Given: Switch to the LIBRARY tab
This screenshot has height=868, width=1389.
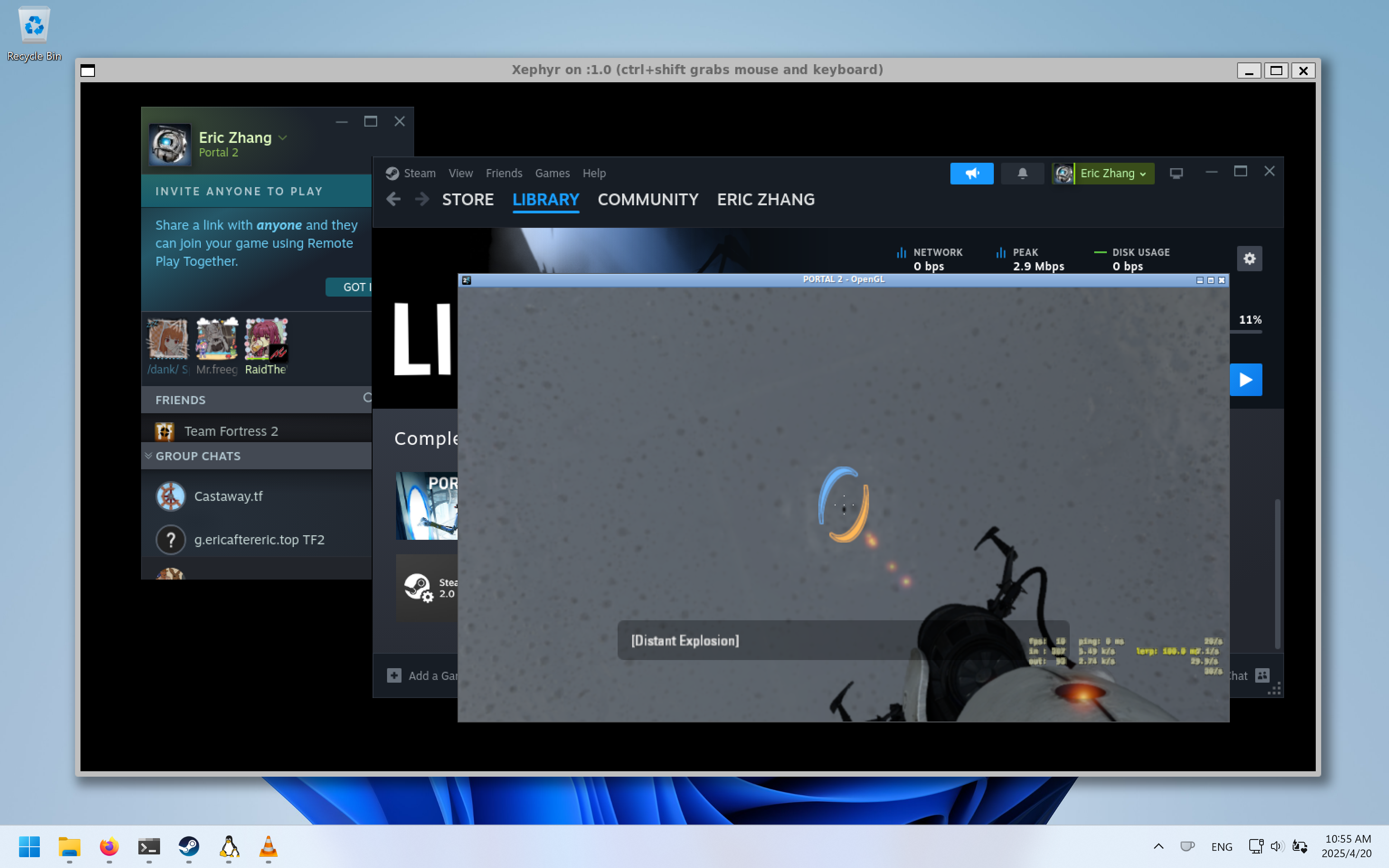Looking at the screenshot, I should (x=546, y=200).
